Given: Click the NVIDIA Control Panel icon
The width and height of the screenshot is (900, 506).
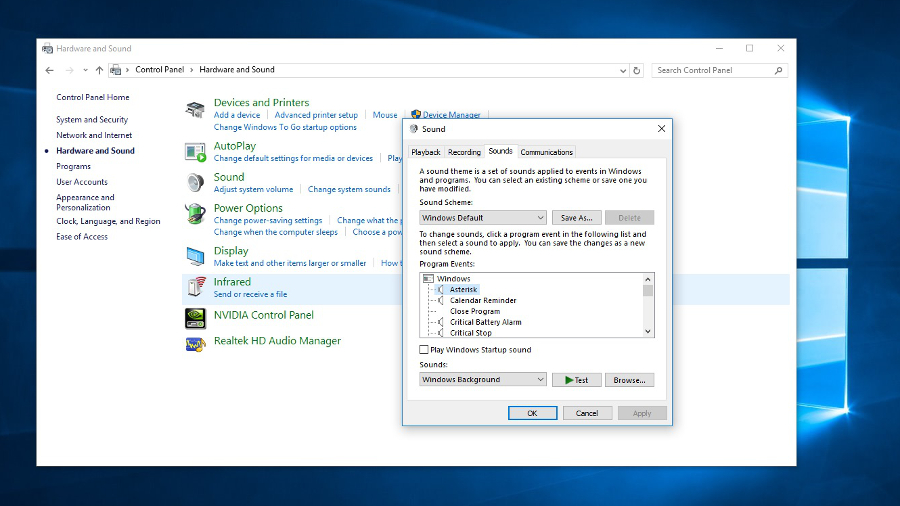Looking at the screenshot, I should (x=195, y=318).
